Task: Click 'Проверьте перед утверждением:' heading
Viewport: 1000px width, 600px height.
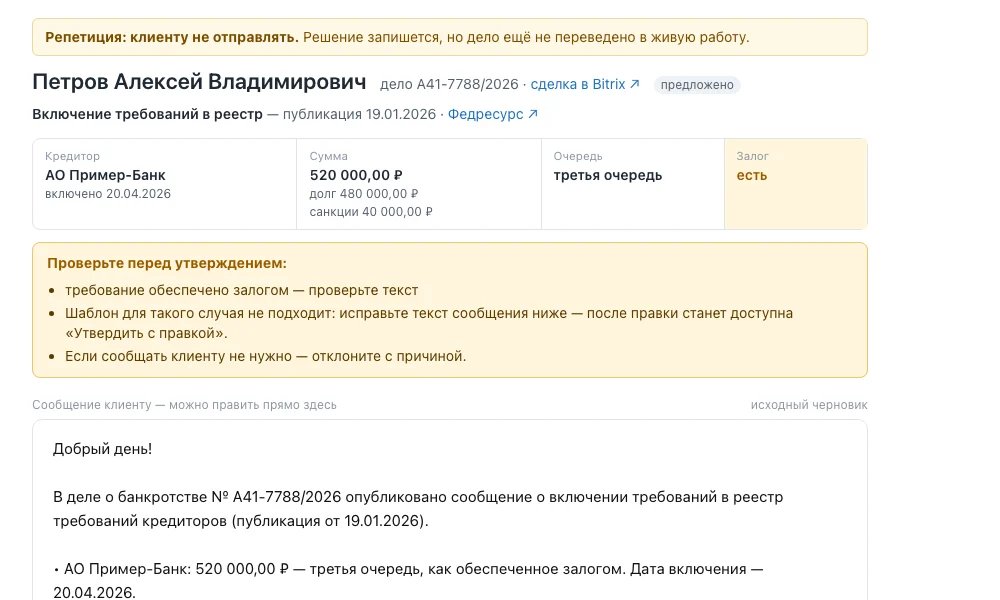Action: click(167, 263)
